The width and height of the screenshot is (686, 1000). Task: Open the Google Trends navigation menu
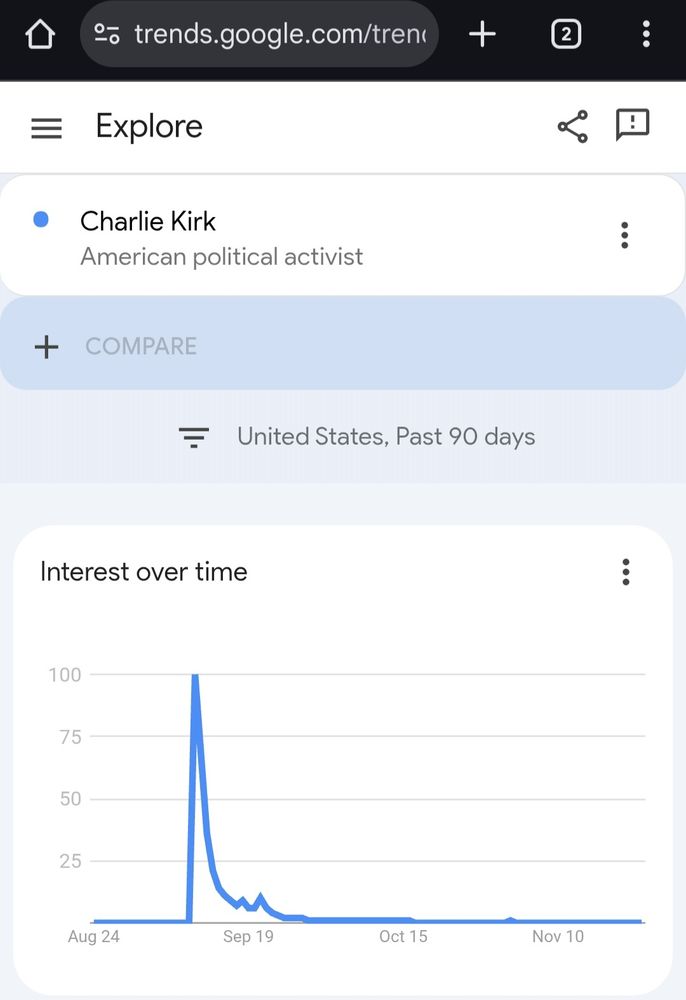46,127
